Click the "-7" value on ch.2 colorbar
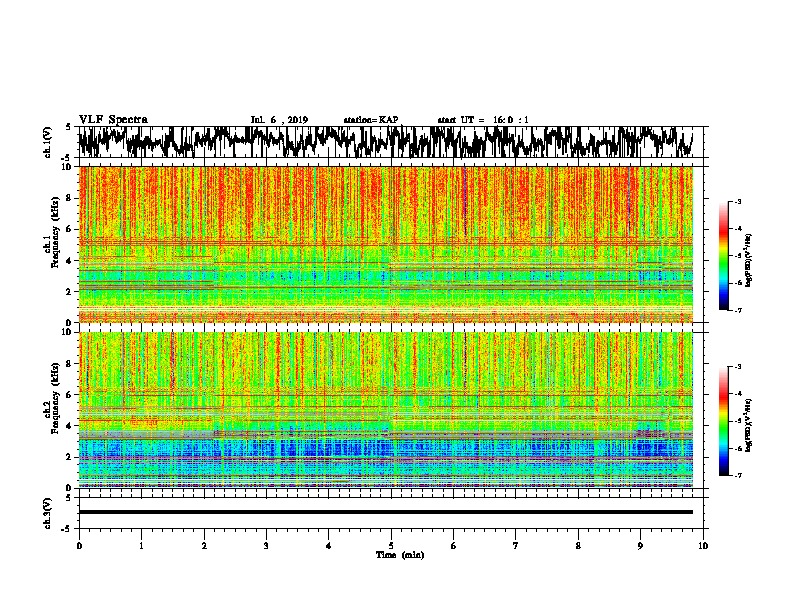Image resolution: width=792 pixels, height=612 pixels. pyautogui.click(x=737, y=475)
